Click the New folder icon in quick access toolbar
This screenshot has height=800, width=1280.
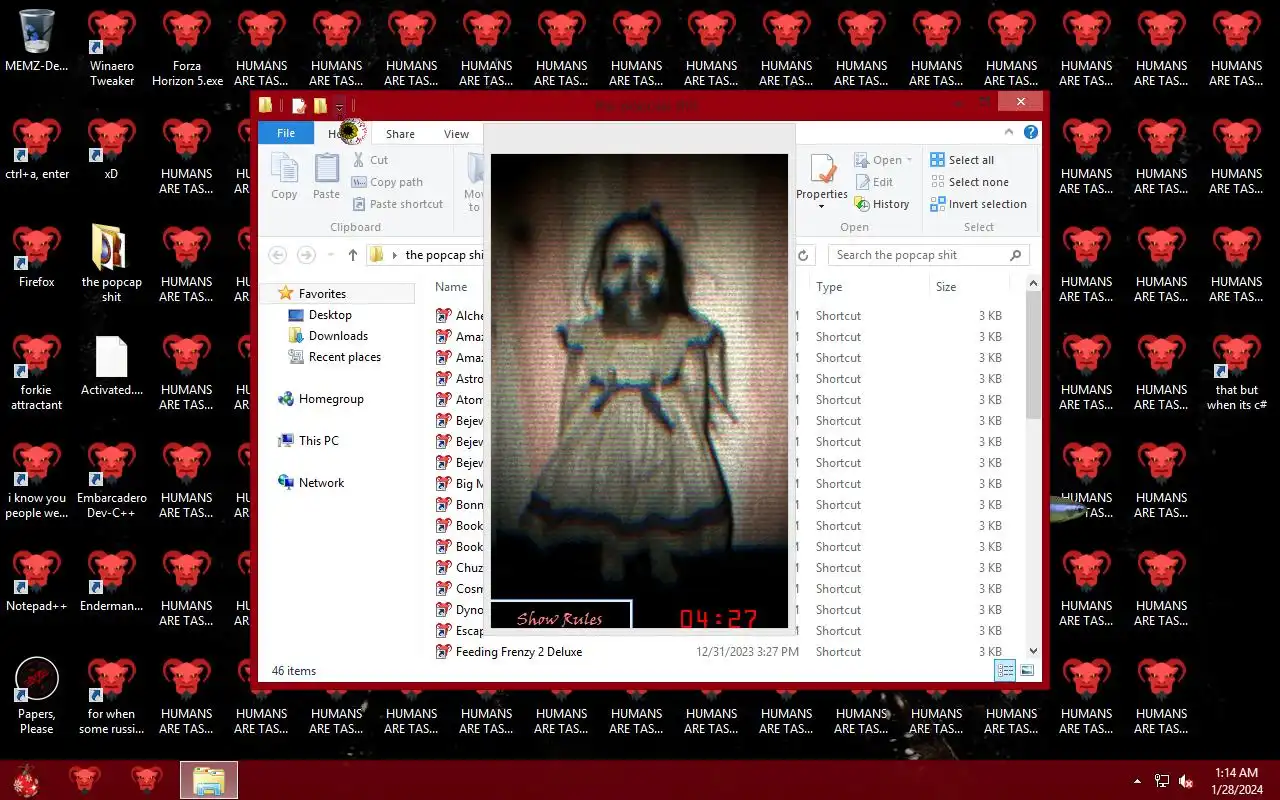click(x=320, y=105)
